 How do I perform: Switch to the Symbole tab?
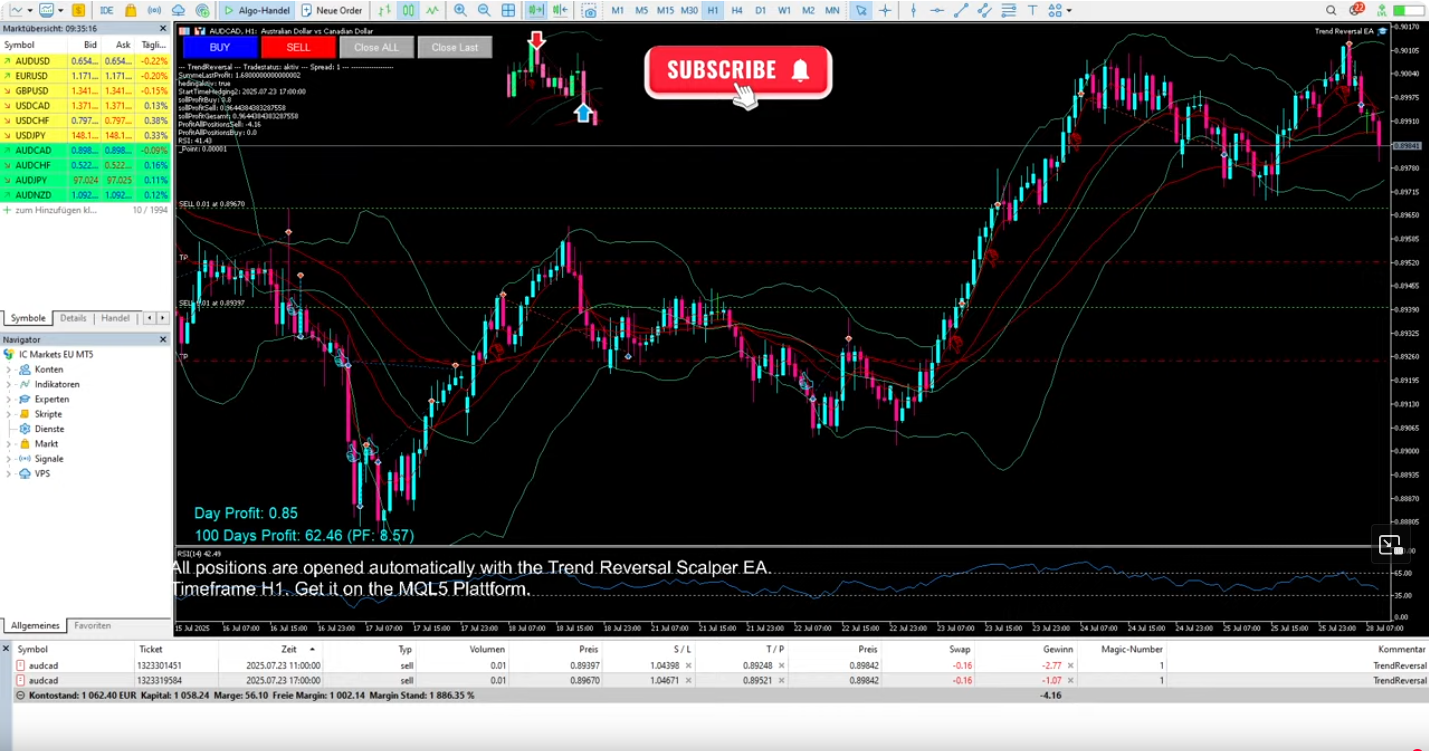28,318
